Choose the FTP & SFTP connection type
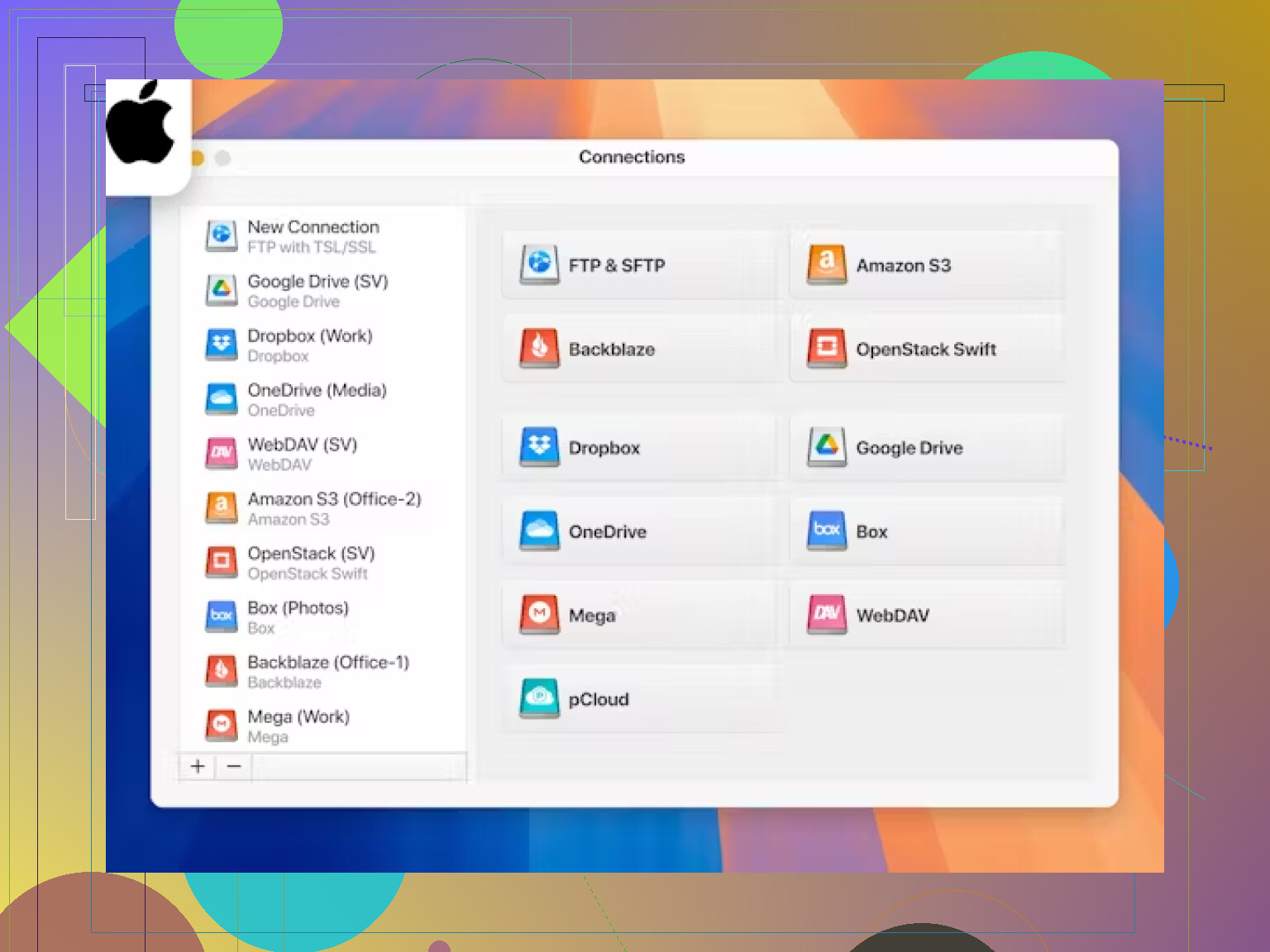The image size is (1270, 952). 642,264
